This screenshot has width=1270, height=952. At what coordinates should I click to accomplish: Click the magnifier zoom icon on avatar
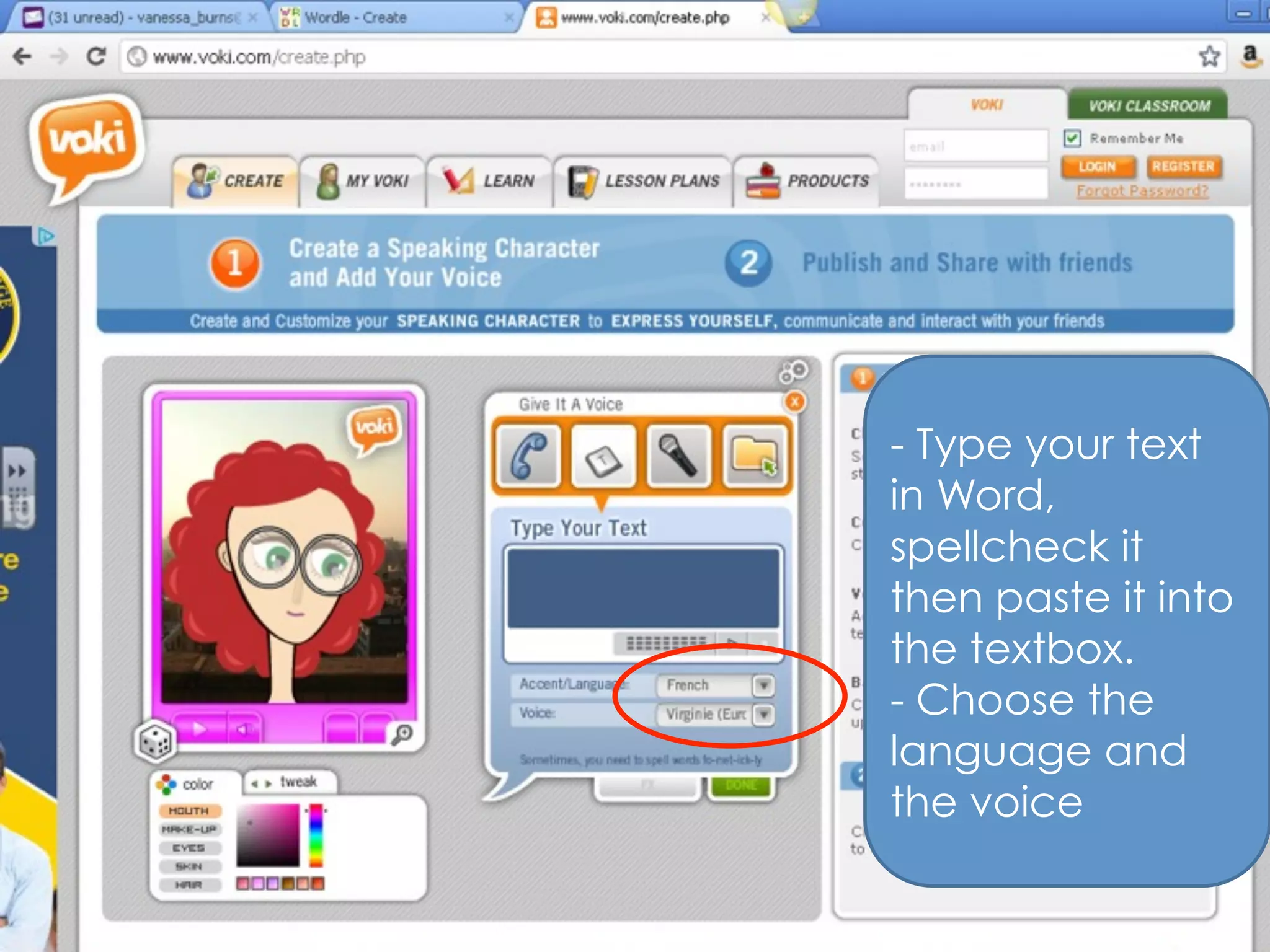(x=402, y=734)
